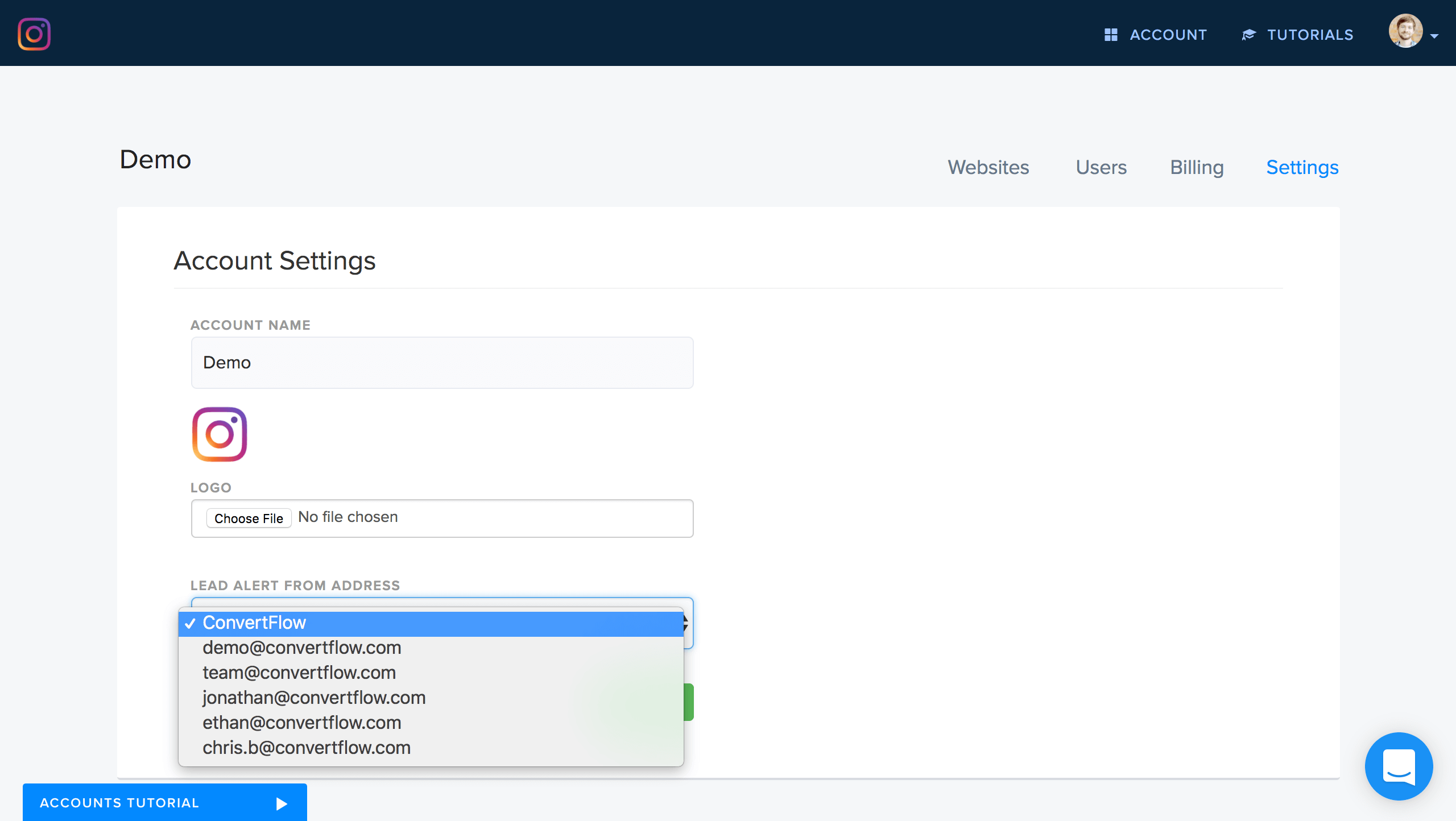Image resolution: width=1456 pixels, height=821 pixels.
Task: Click the Instagram logo in the top bar
Action: point(34,34)
